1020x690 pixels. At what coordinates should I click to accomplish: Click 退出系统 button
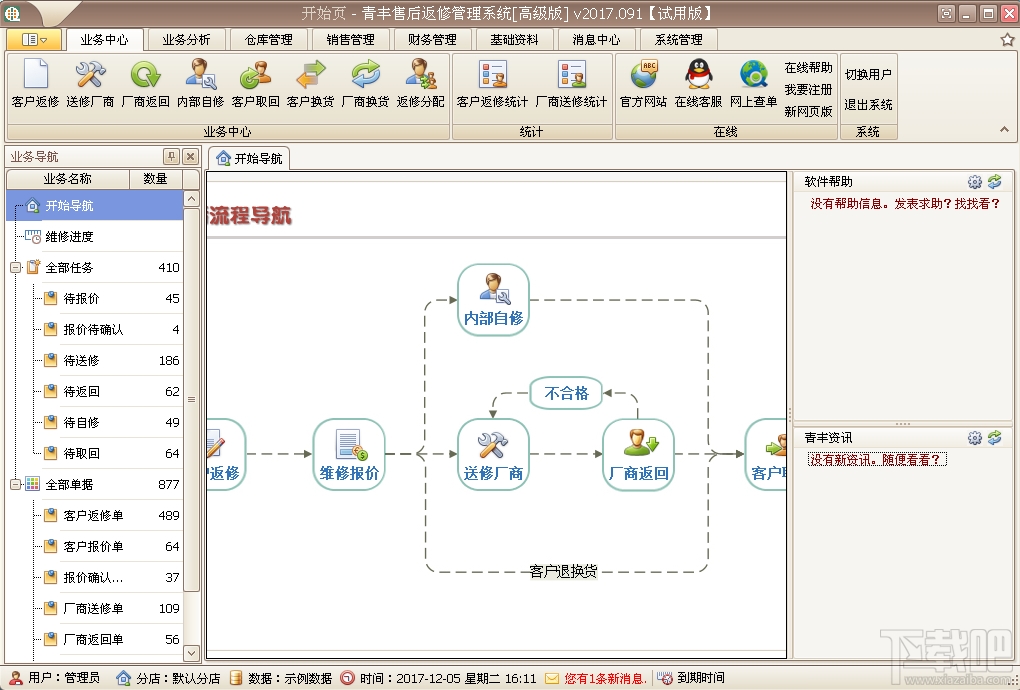pyautogui.click(x=868, y=105)
